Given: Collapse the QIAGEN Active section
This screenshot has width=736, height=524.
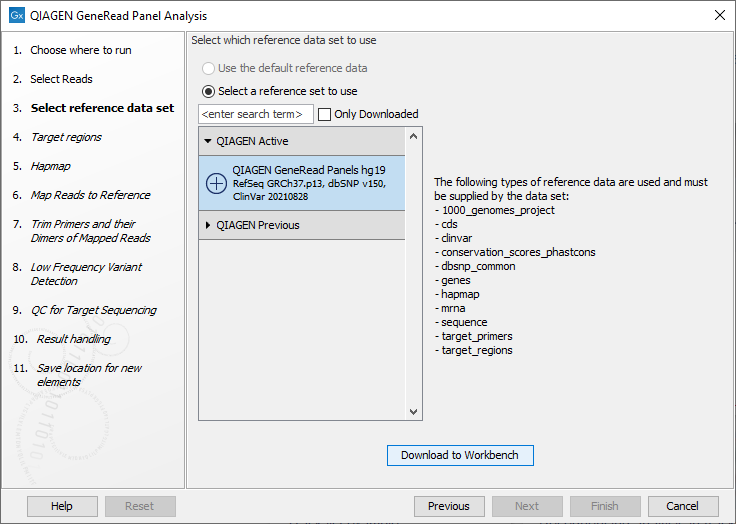Looking at the screenshot, I should coord(208,141).
